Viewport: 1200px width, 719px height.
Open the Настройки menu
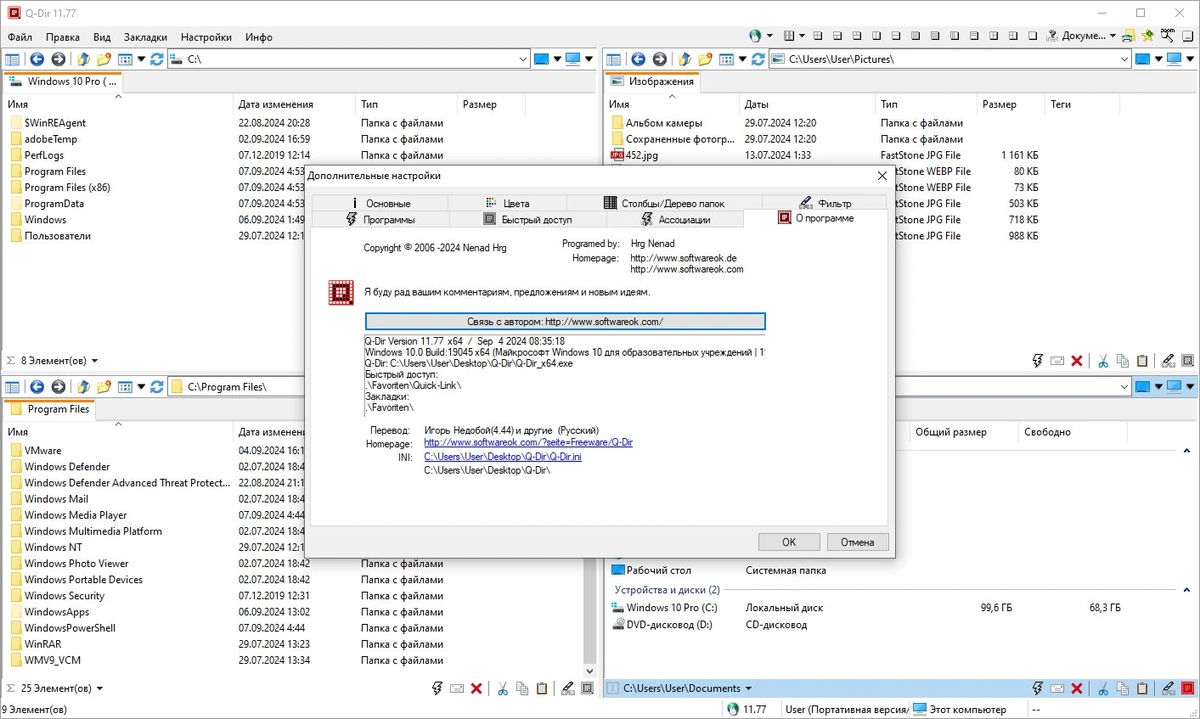click(206, 37)
